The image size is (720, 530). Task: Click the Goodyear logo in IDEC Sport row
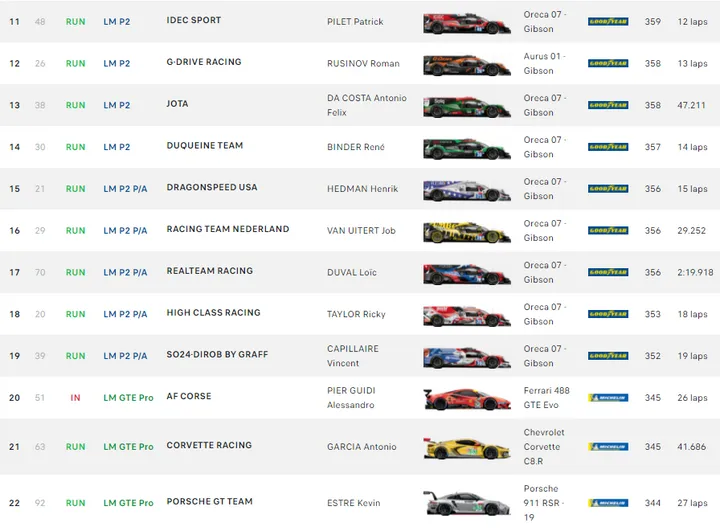(608, 22)
